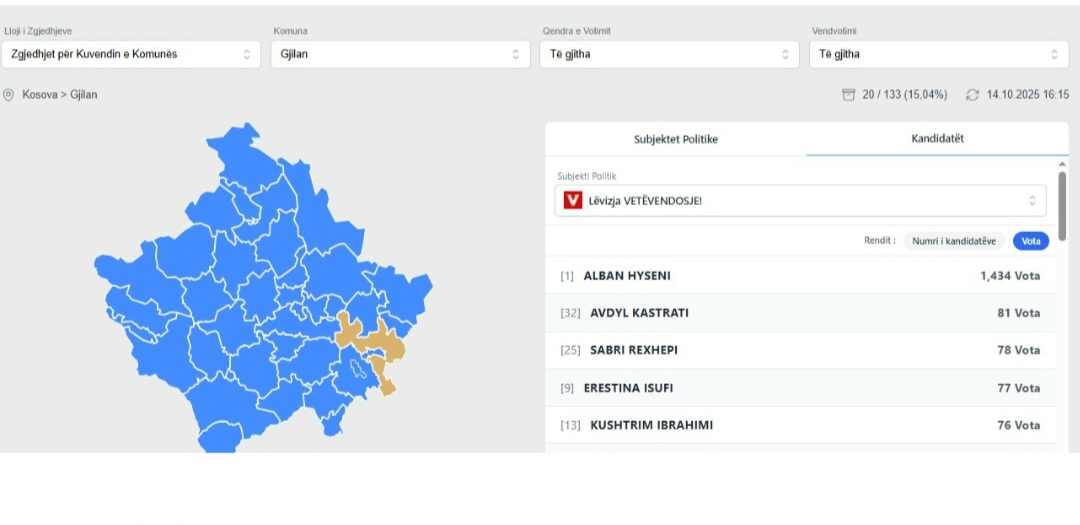
Task: Click the ballot box icon near 20 / 133
Action: tap(849, 95)
